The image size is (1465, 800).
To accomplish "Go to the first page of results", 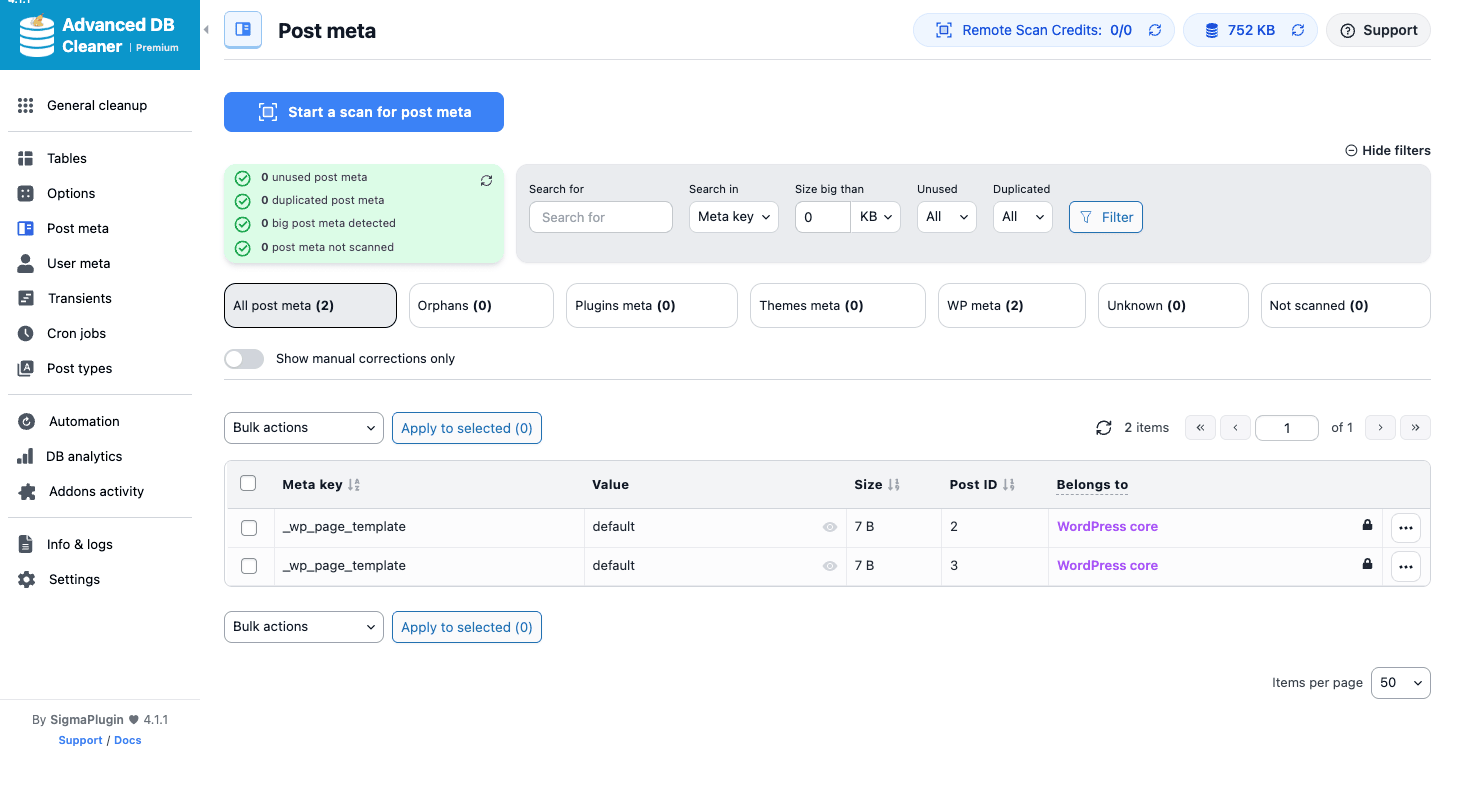I will click(x=1200, y=428).
